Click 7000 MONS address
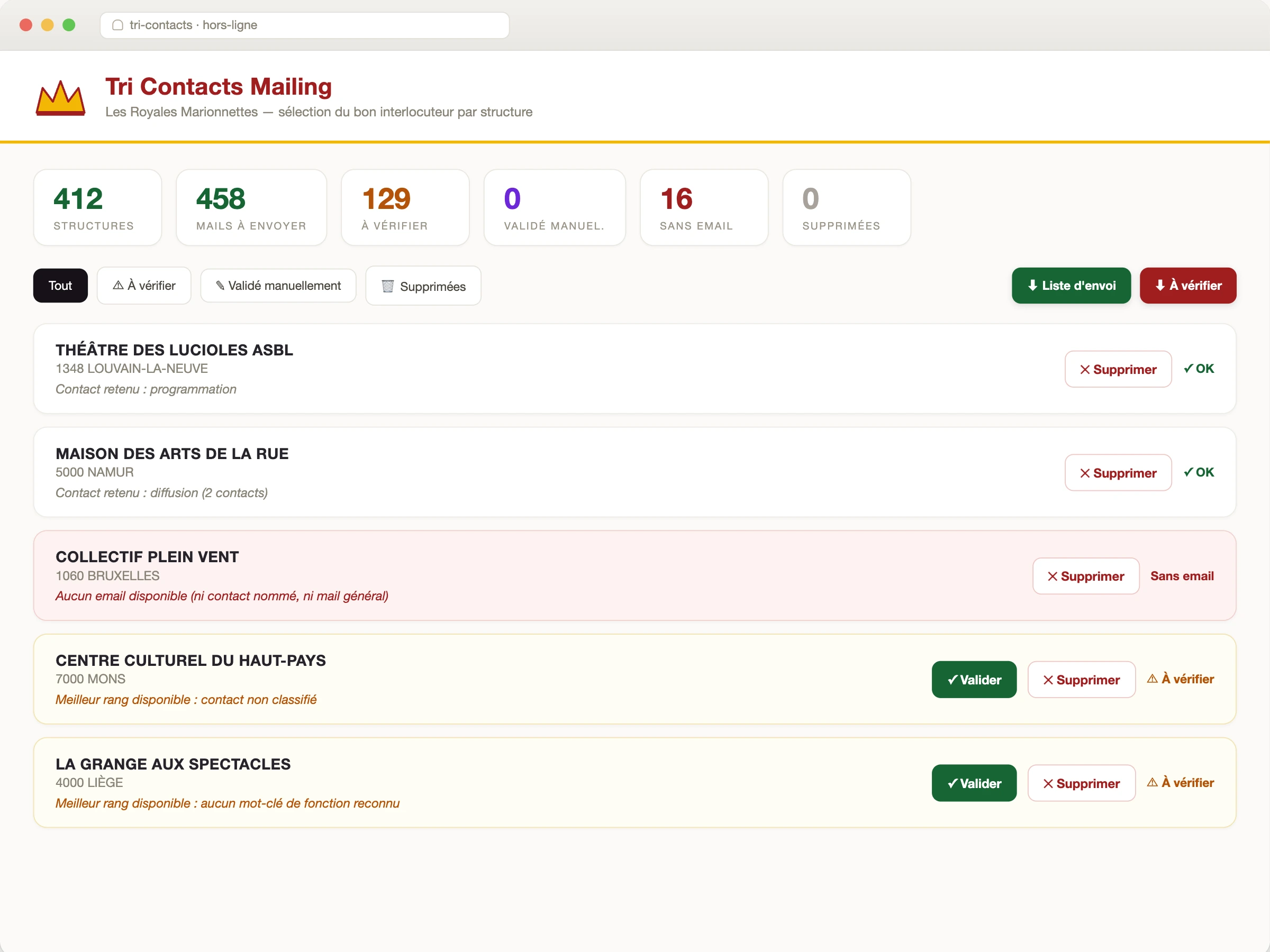 click(x=90, y=680)
